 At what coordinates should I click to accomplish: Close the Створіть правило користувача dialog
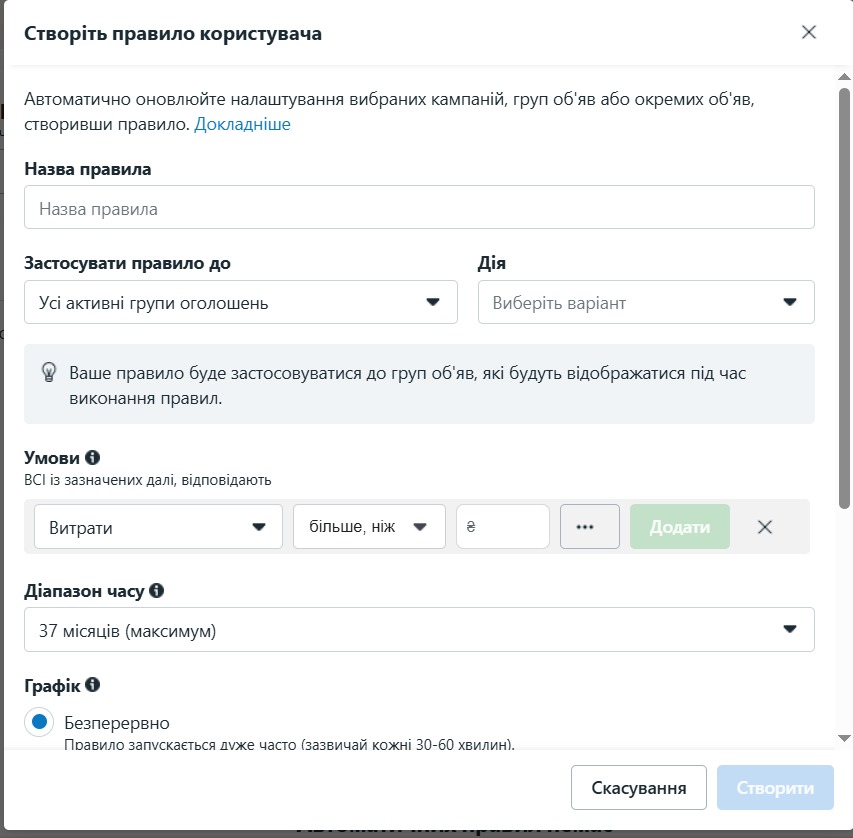point(809,32)
